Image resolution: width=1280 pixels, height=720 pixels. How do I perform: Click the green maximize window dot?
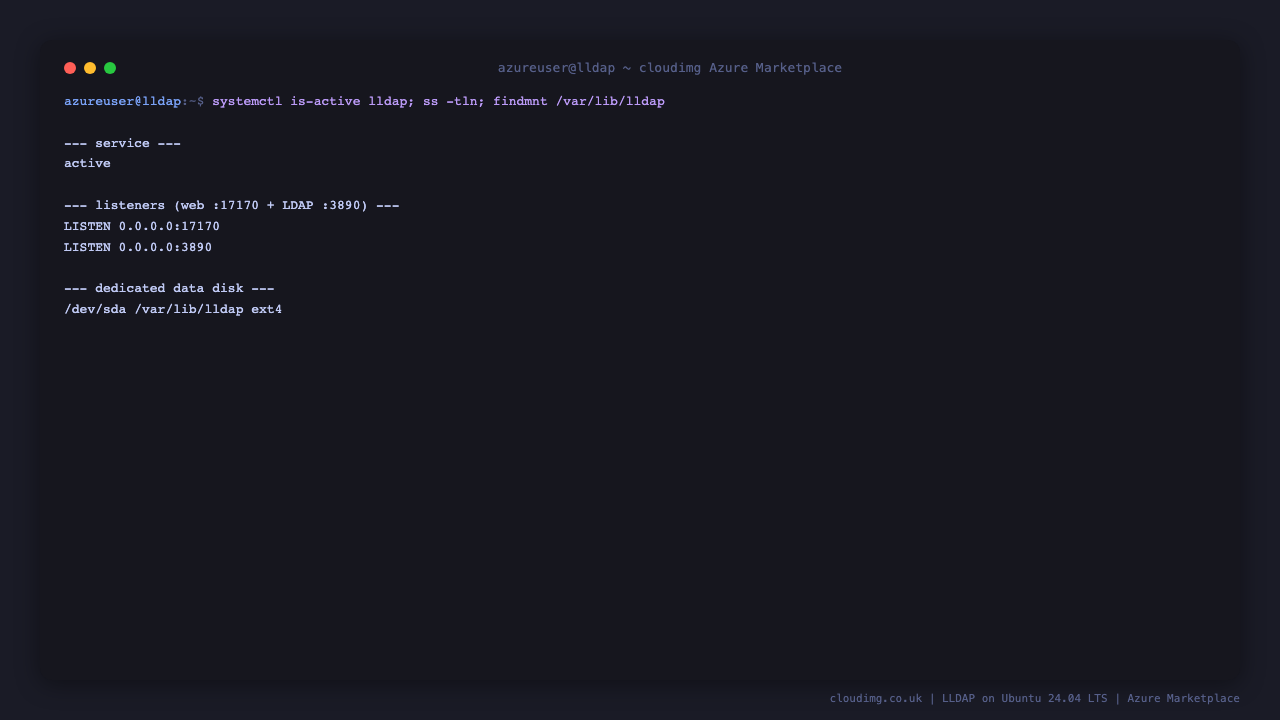tap(110, 68)
